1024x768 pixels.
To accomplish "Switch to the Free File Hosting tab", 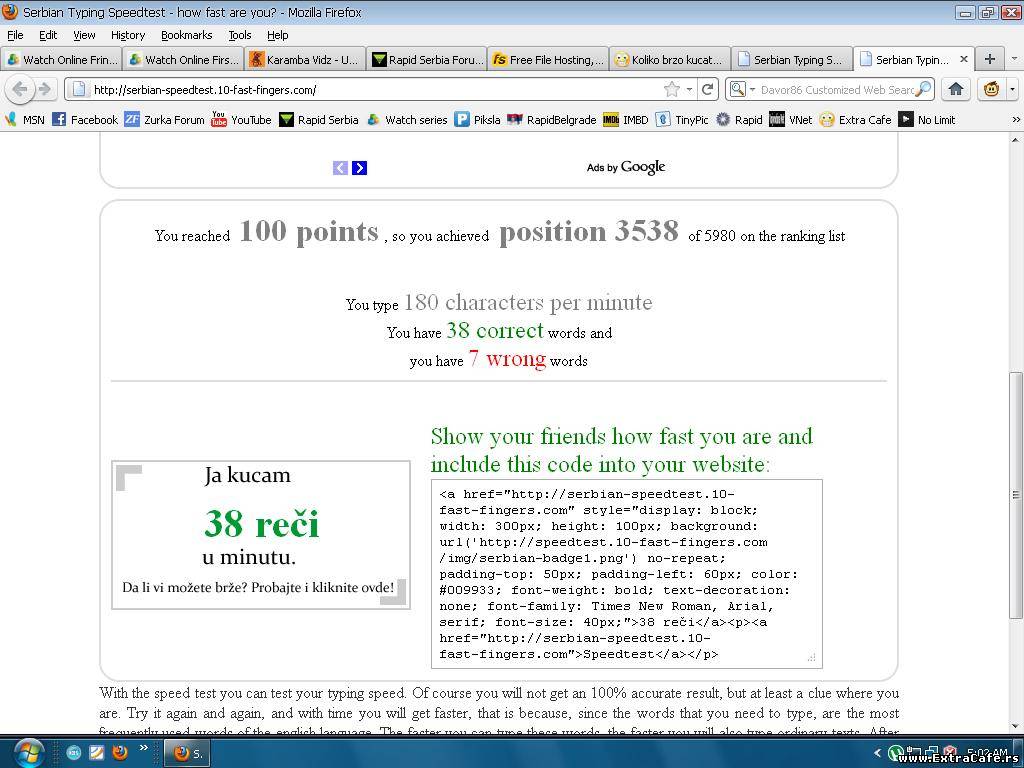I will (x=547, y=59).
